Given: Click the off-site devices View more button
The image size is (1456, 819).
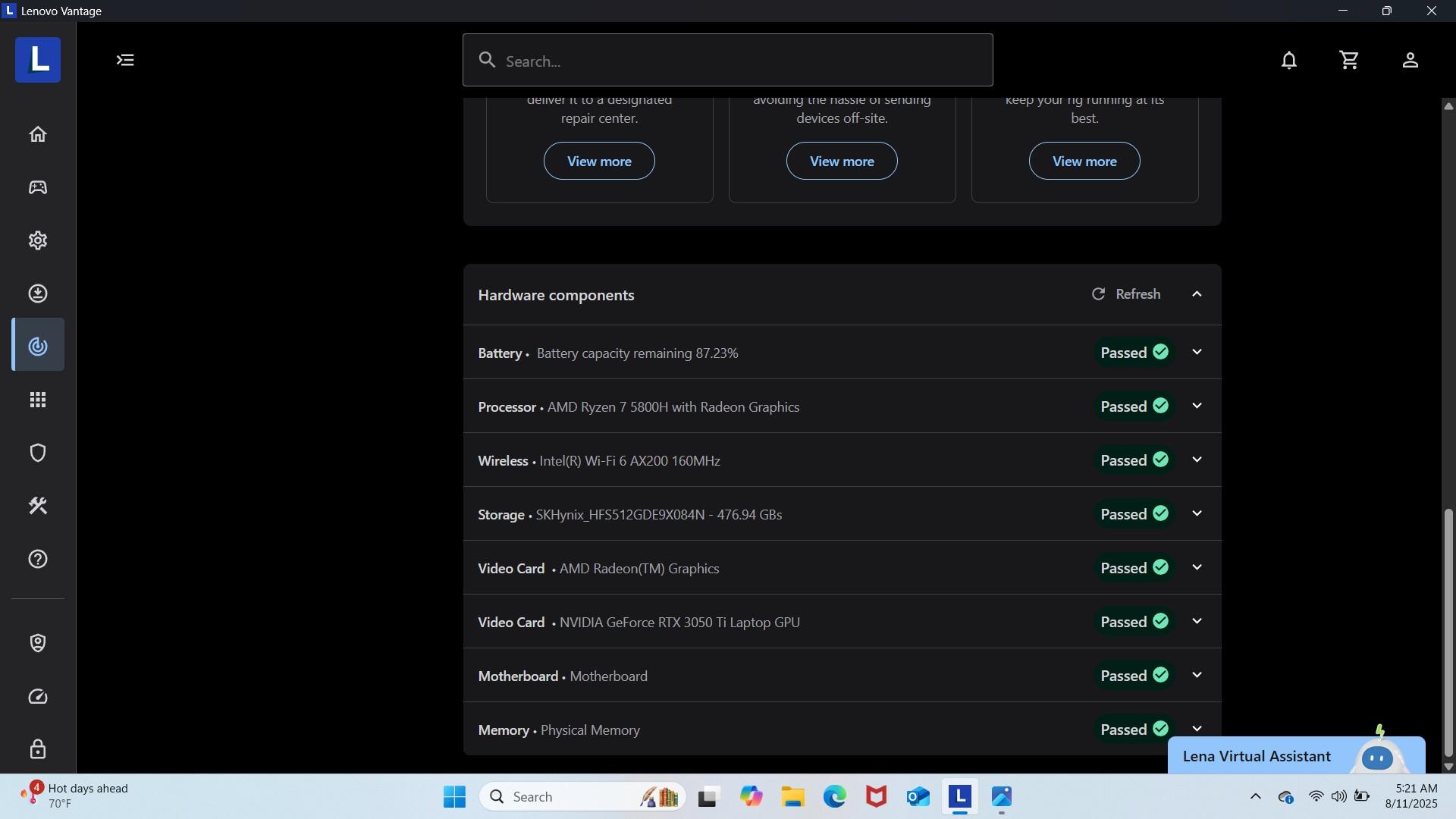Looking at the screenshot, I should tap(842, 161).
